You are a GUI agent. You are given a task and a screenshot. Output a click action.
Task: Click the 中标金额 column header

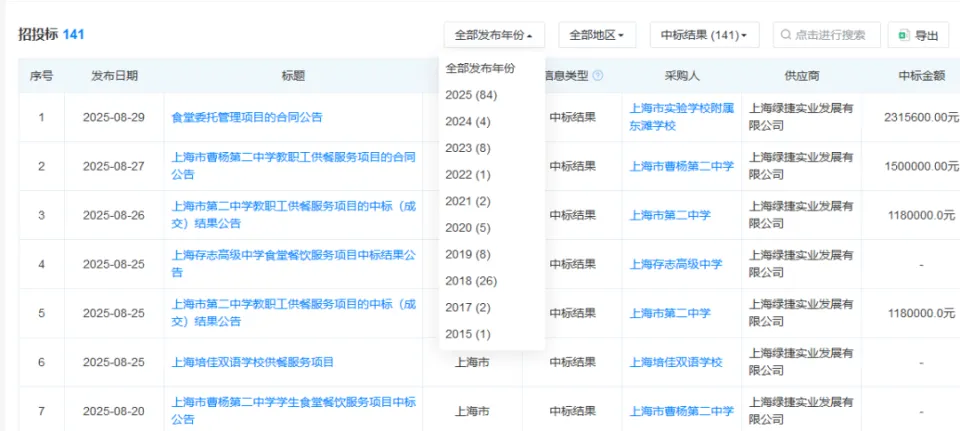922,75
